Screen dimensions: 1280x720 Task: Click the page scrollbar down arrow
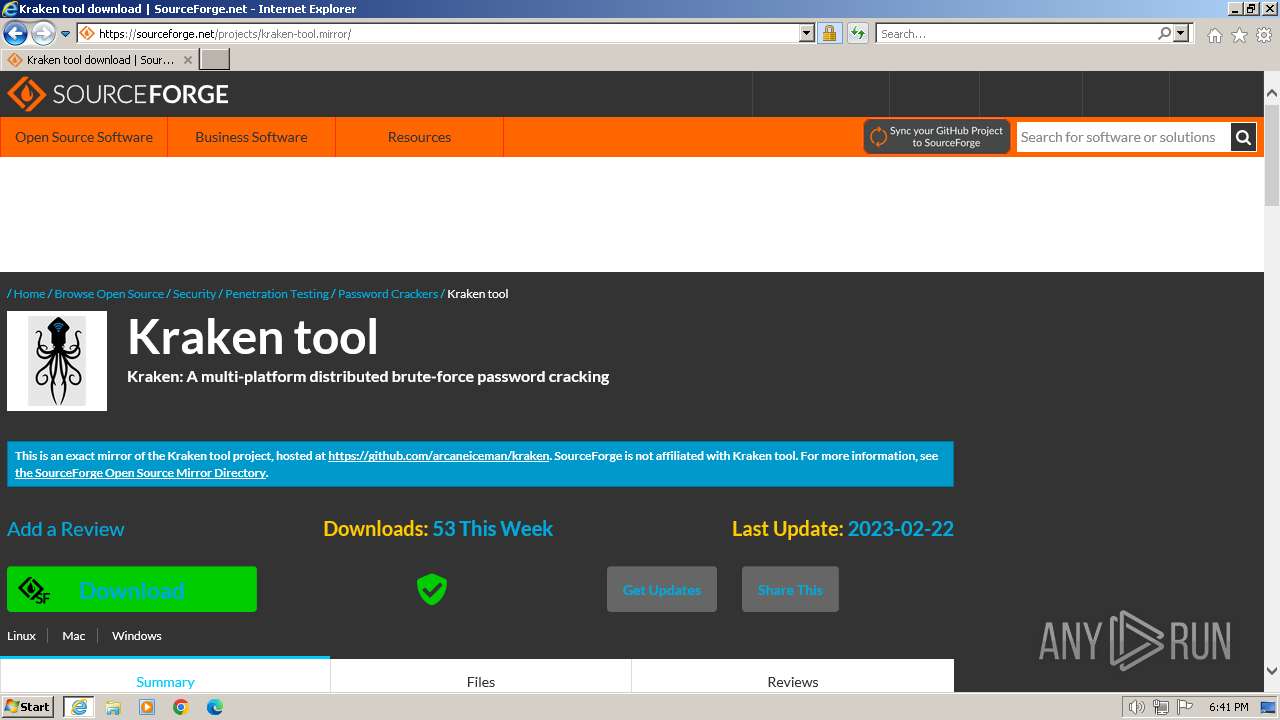click(x=1272, y=671)
